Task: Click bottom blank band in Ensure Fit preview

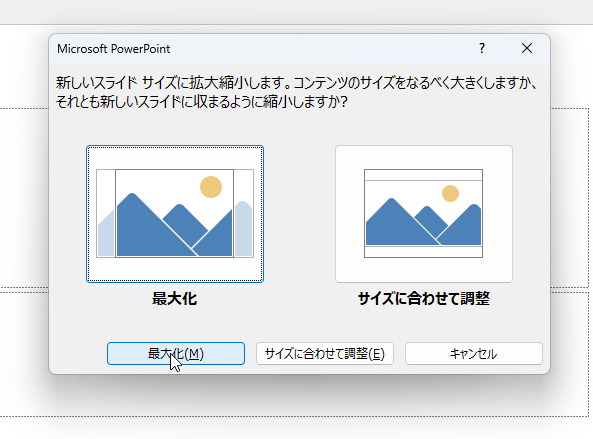Action: coord(424,252)
